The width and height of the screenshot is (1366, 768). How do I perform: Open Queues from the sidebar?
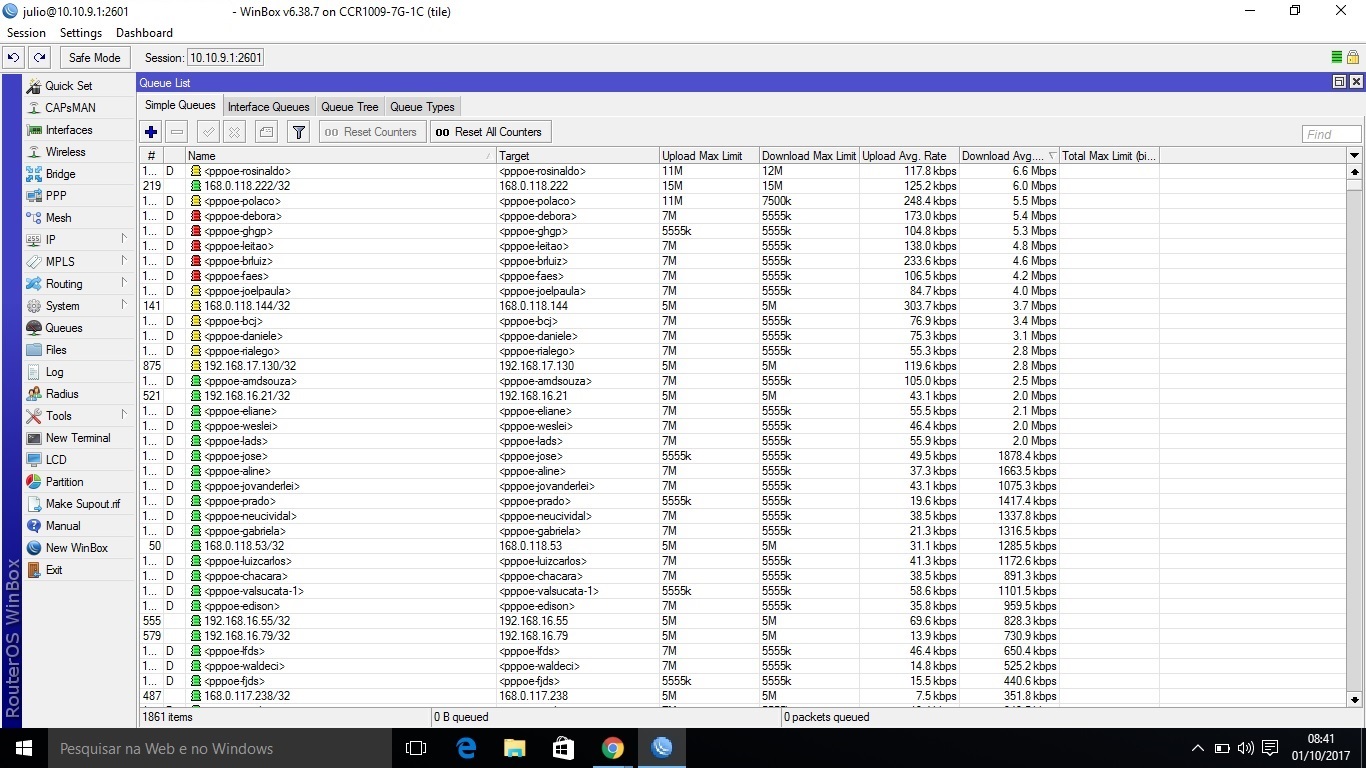coord(63,328)
